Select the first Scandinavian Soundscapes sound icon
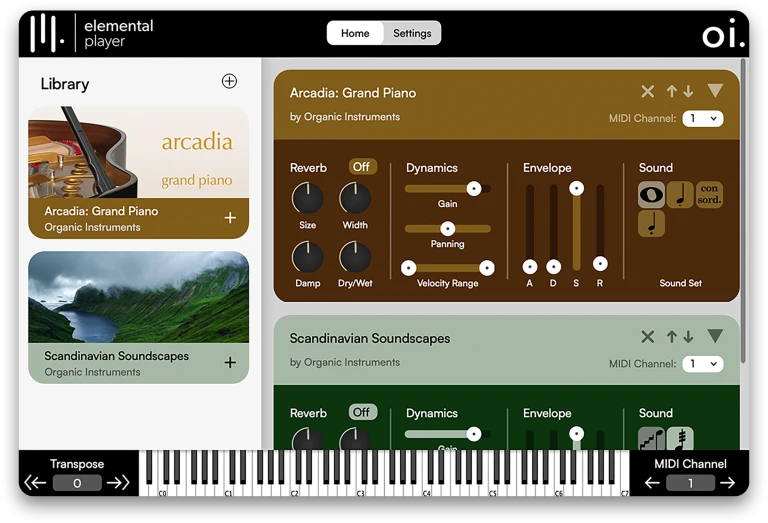This screenshot has width=768, height=523. pos(651,439)
